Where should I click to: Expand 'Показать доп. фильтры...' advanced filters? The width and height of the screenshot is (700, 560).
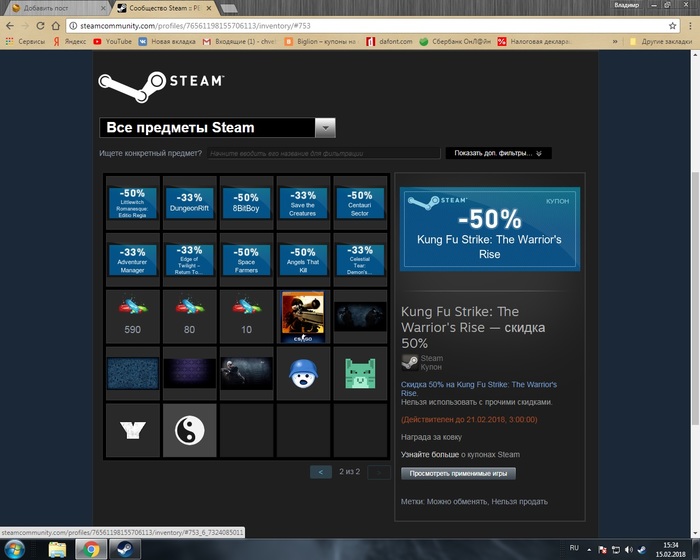click(x=498, y=153)
